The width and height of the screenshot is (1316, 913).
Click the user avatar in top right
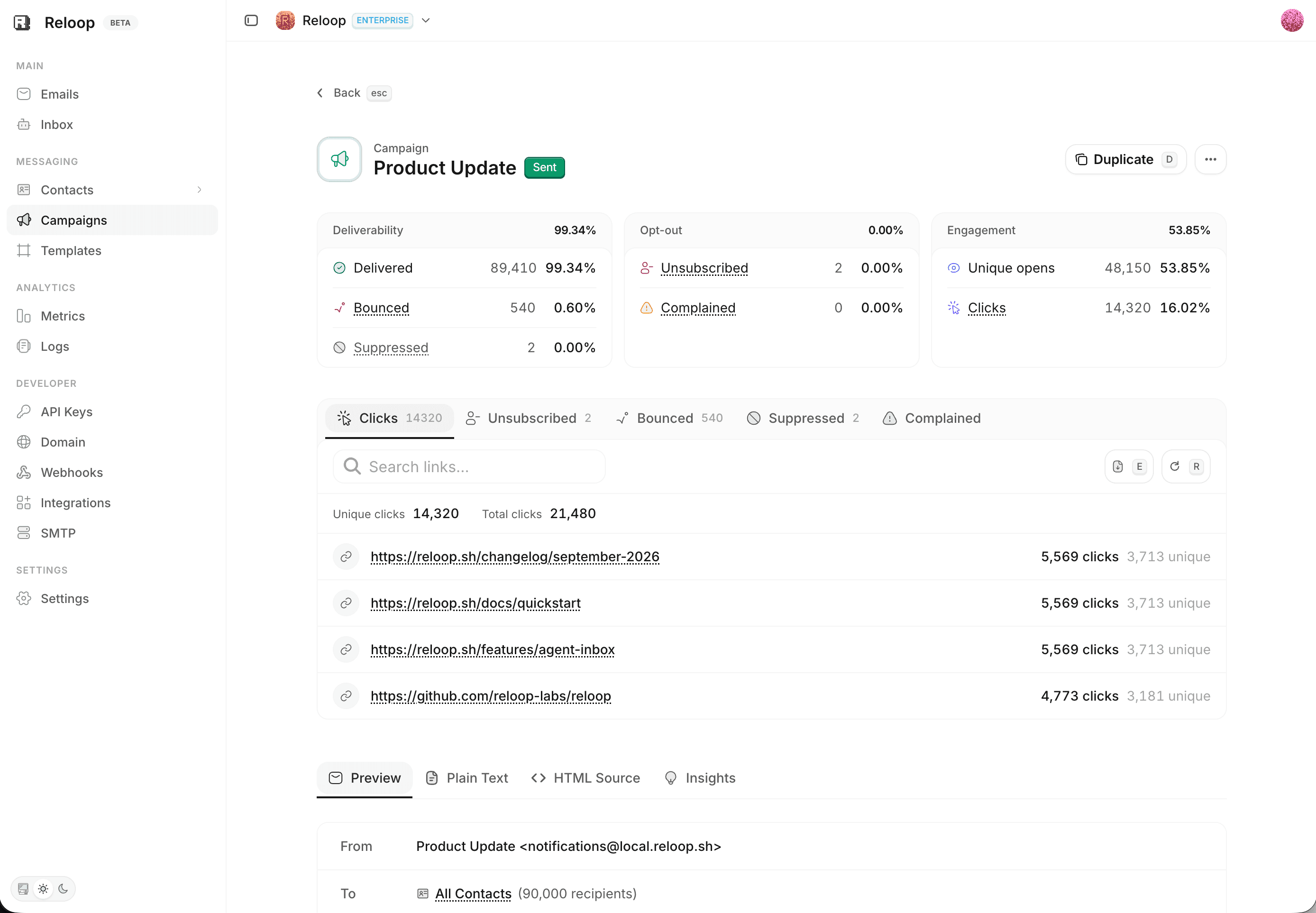click(x=1291, y=20)
